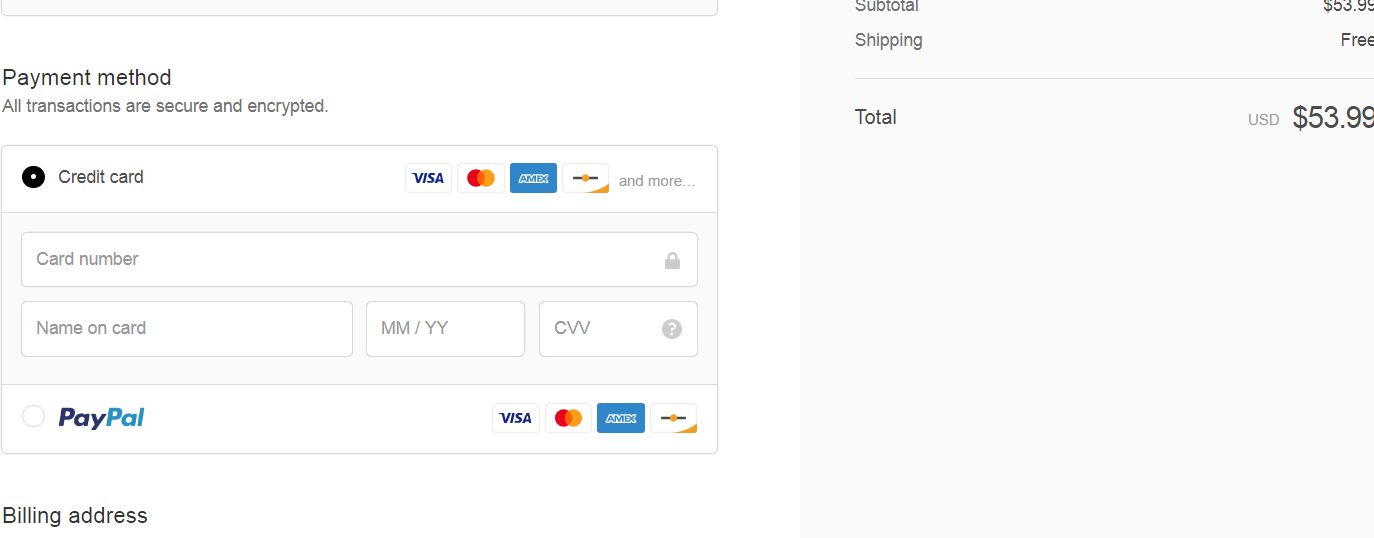Click the Visa icon in Credit card row

(428, 178)
